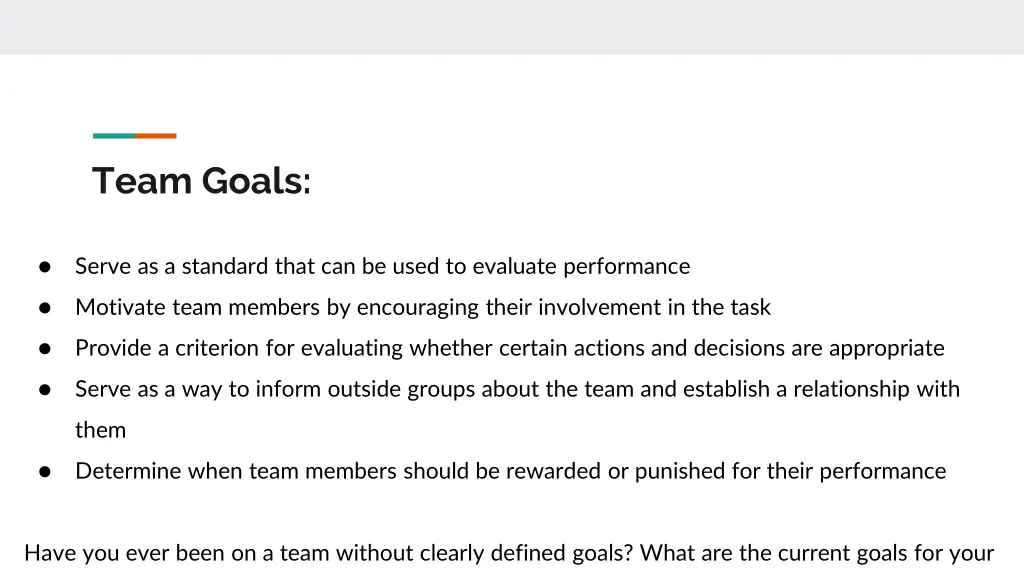Click the word "appropriate" in third bullet
The image size is (1024, 576).
pyautogui.click(x=887, y=349)
